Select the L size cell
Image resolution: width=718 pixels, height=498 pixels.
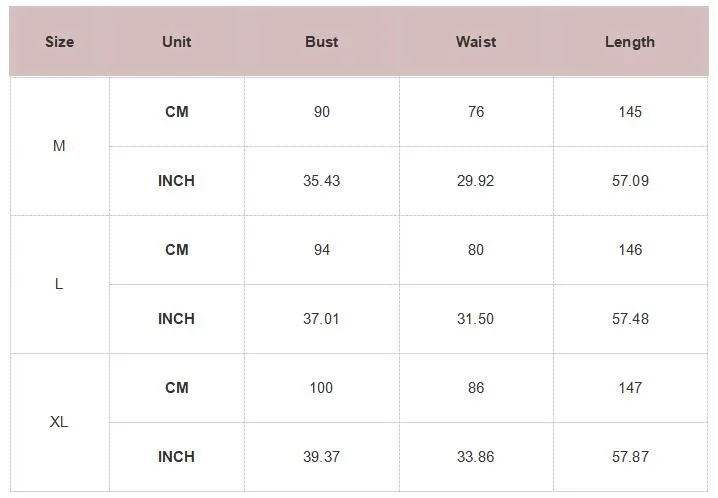pyautogui.click(x=59, y=284)
